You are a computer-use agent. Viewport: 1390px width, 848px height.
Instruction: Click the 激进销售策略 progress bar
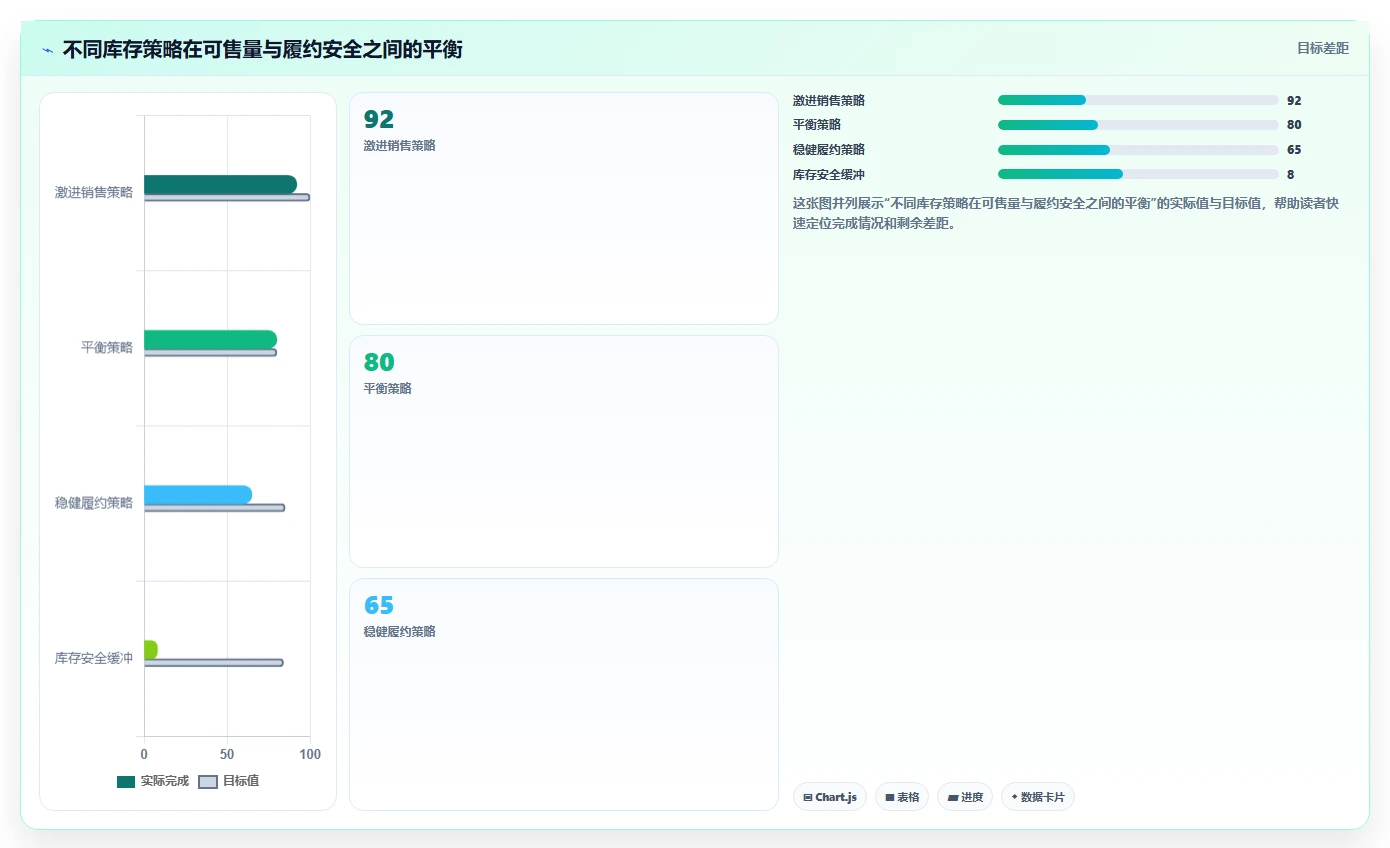pyautogui.click(x=1138, y=100)
